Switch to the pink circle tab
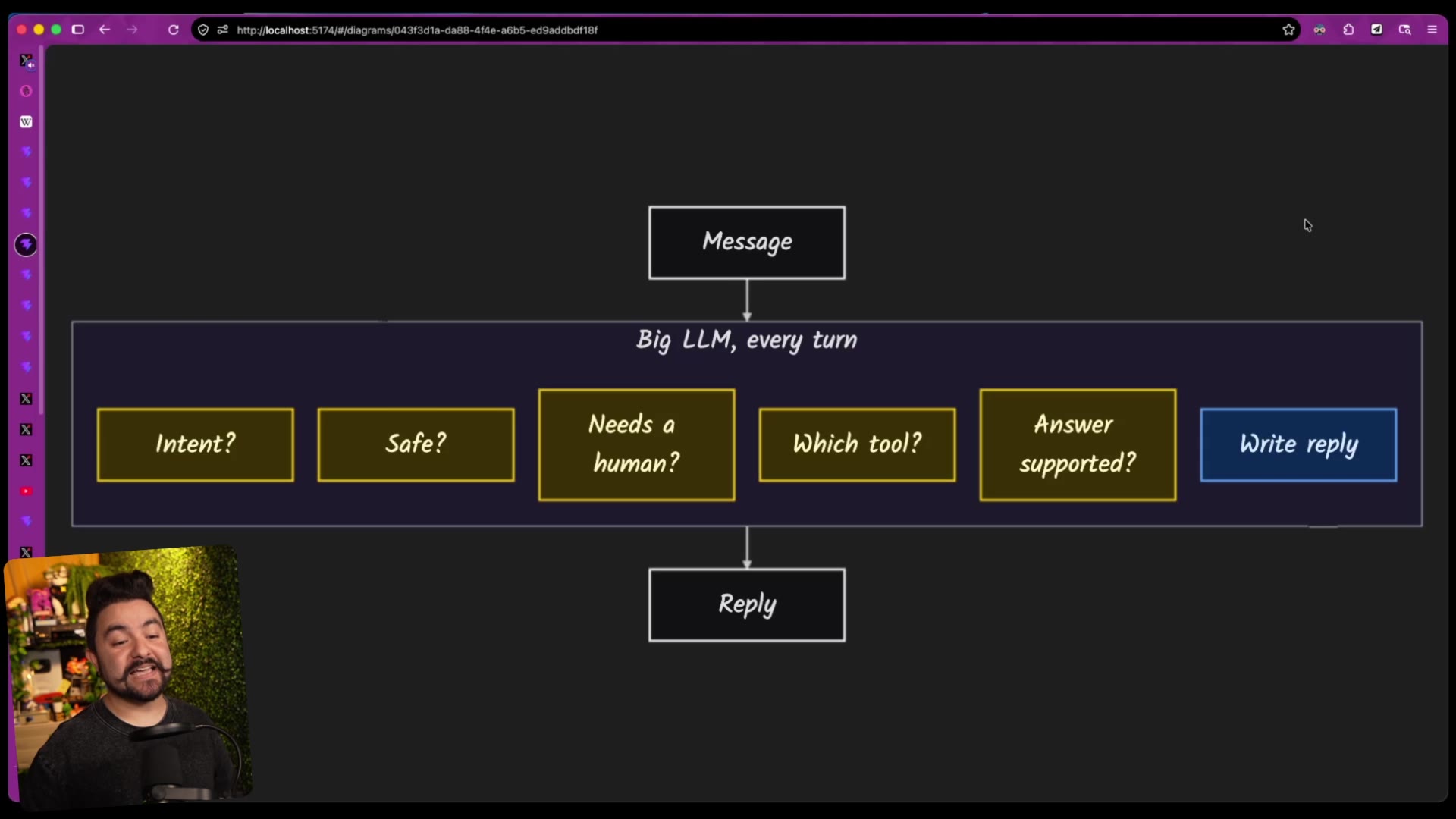 click(x=26, y=91)
